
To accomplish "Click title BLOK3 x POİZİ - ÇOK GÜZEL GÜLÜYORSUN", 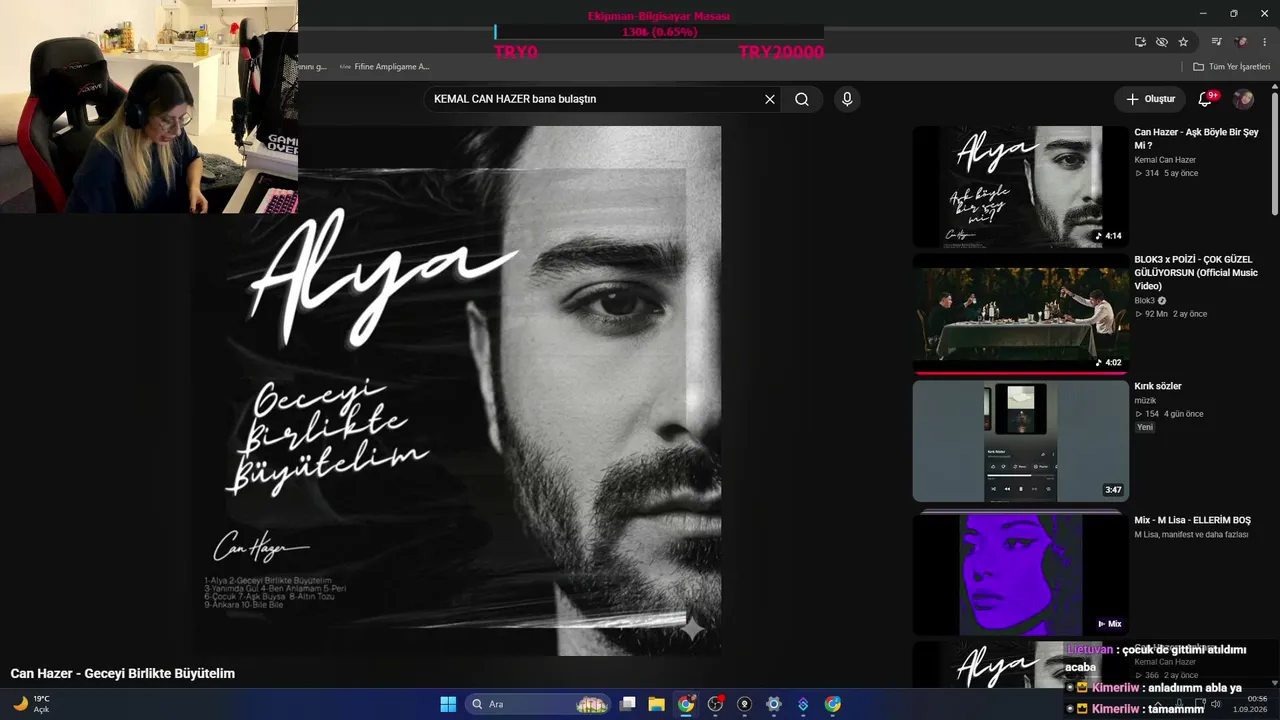I will 1196,272.
